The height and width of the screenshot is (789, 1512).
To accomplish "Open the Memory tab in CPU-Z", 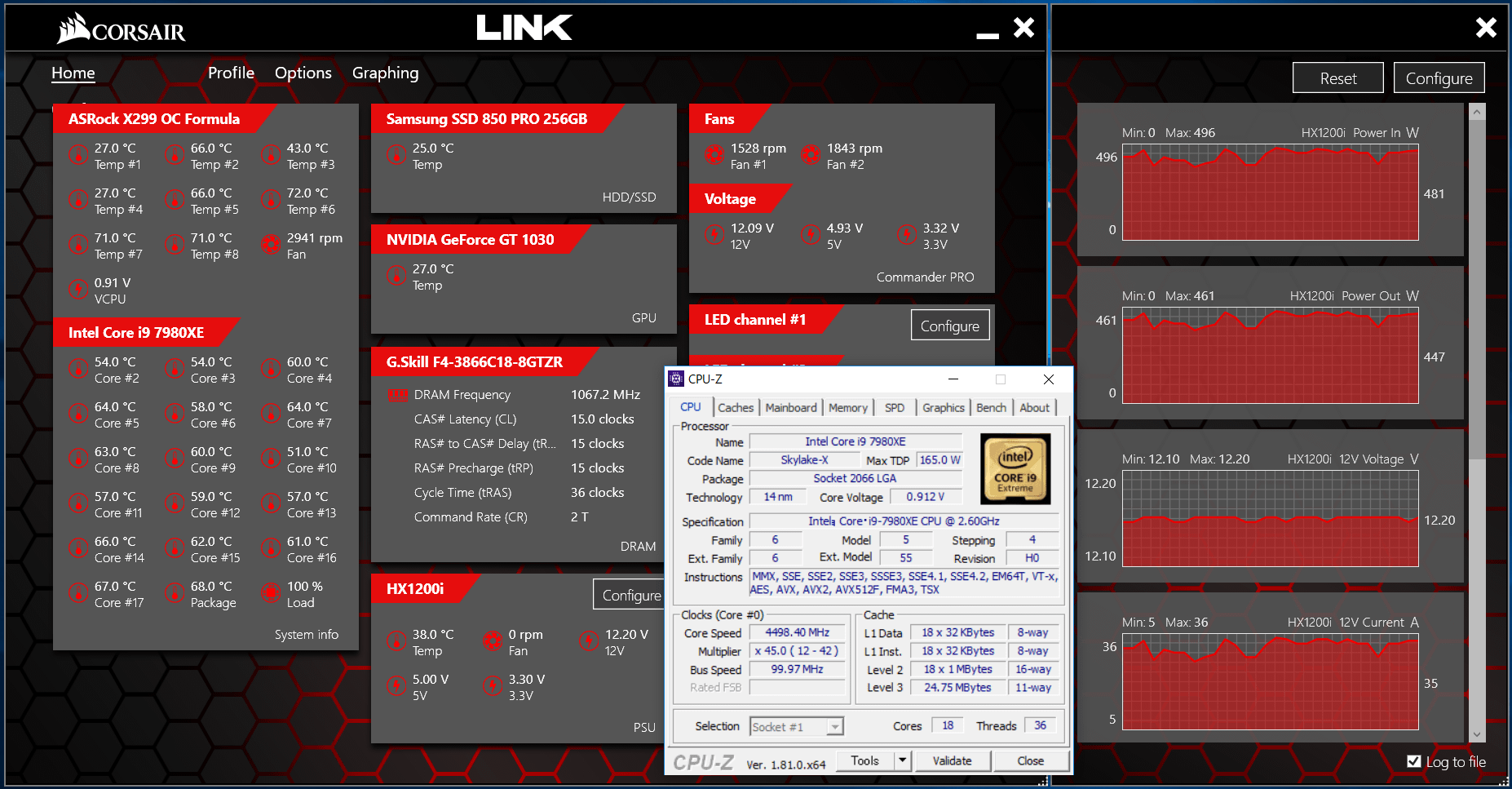I will tap(848, 407).
